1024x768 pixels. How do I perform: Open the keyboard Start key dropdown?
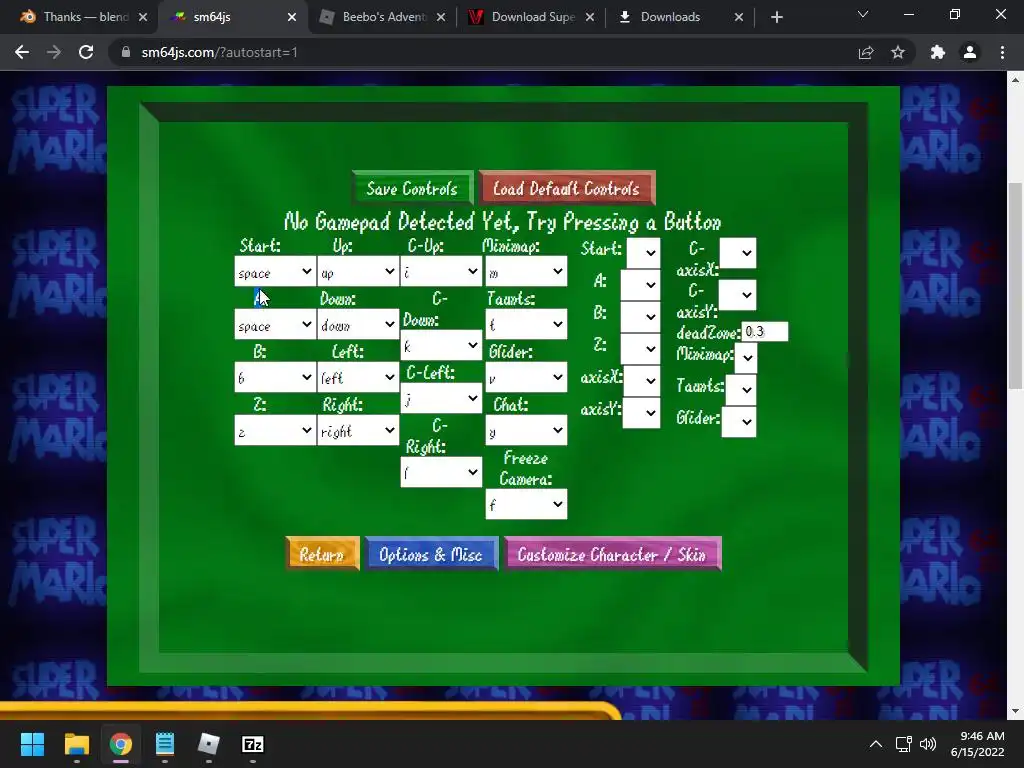274,271
